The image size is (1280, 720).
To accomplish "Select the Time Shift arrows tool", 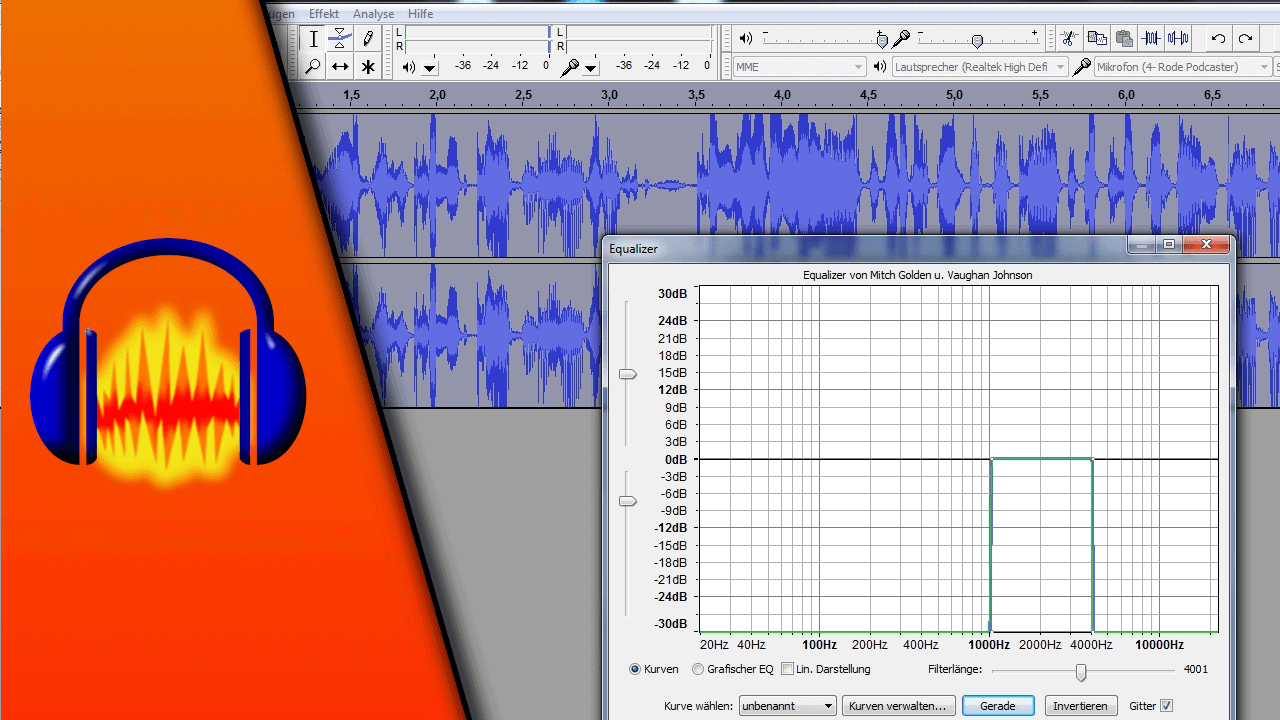I will pos(340,67).
